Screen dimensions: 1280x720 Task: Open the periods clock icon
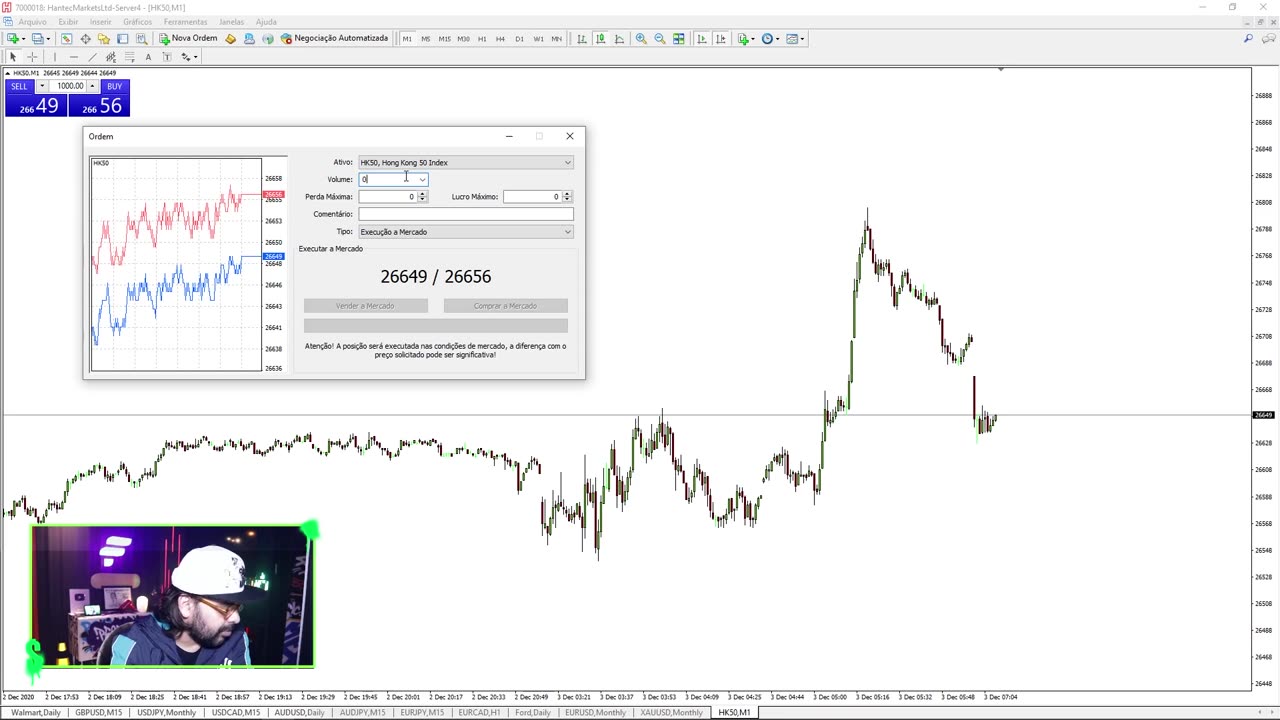tap(768, 38)
